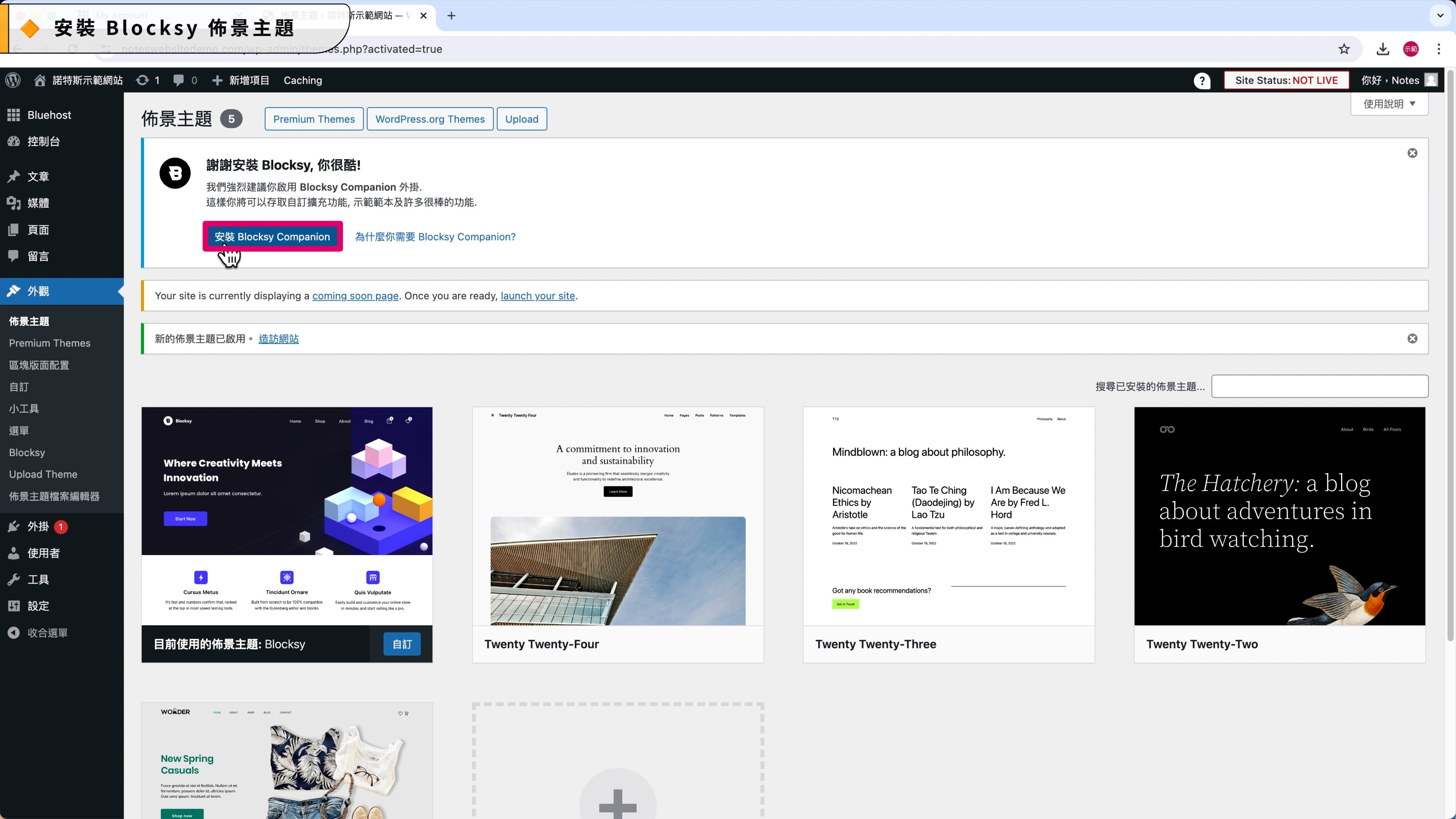
Task: Click the WordPress.org Themes button
Action: 430,119
